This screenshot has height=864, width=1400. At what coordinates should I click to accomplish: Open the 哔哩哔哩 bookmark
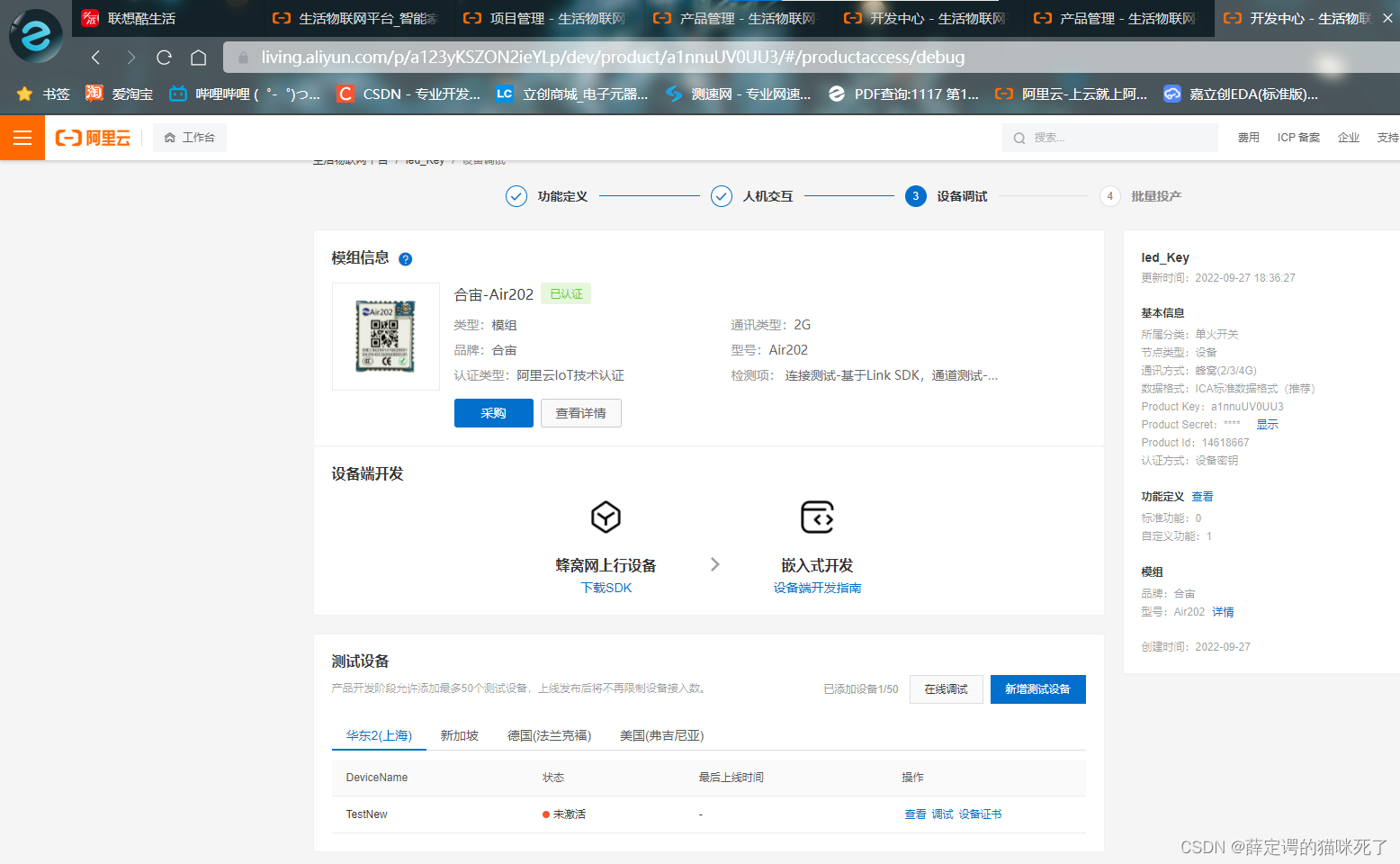click(x=245, y=94)
